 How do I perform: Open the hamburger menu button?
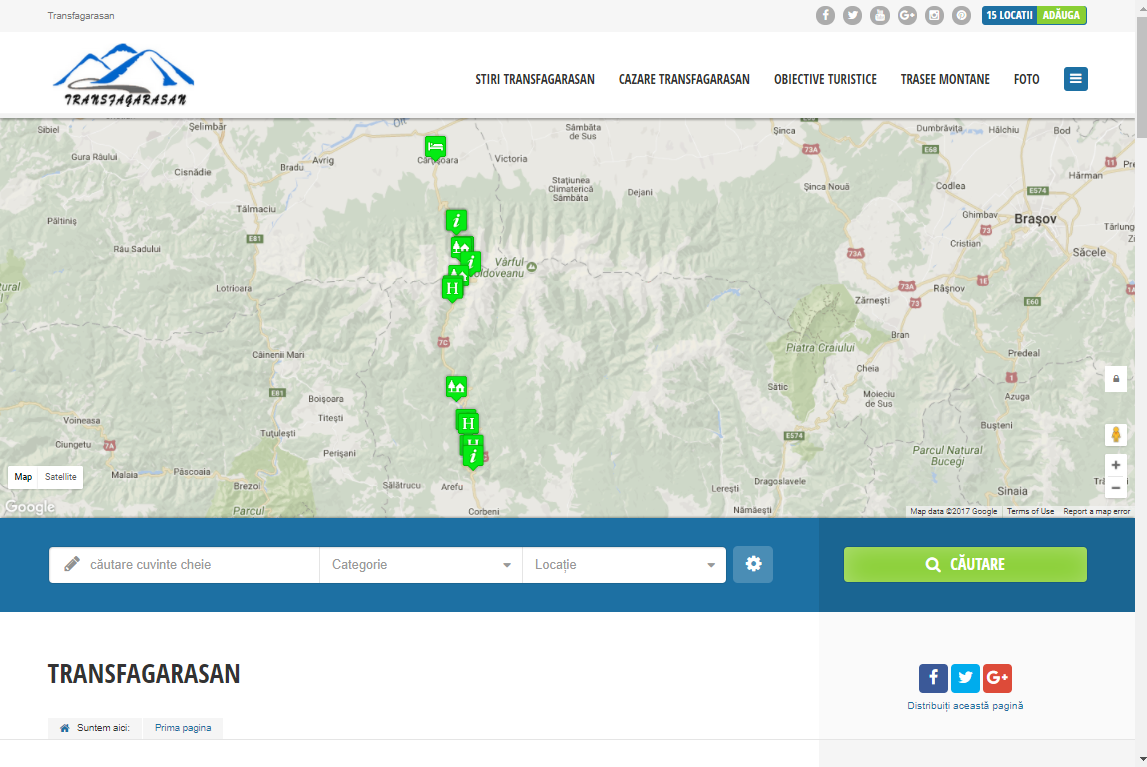tap(1075, 79)
